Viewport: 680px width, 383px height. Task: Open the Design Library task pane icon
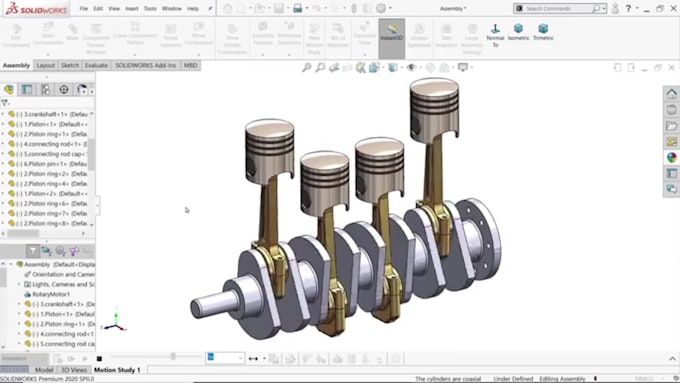671,110
